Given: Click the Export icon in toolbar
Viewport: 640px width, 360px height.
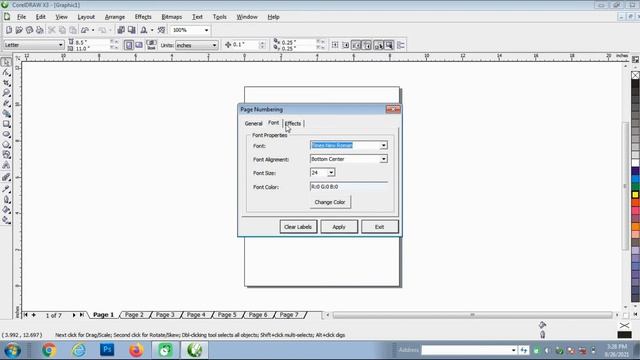Looking at the screenshot, I should pyautogui.click(x=131, y=30).
